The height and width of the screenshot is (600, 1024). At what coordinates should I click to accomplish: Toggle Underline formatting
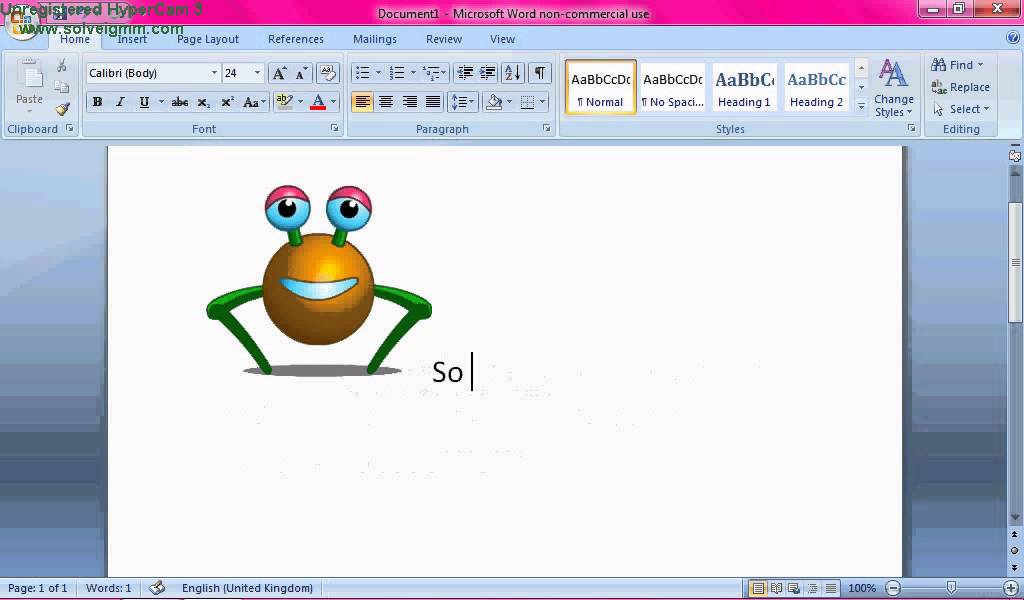144,102
